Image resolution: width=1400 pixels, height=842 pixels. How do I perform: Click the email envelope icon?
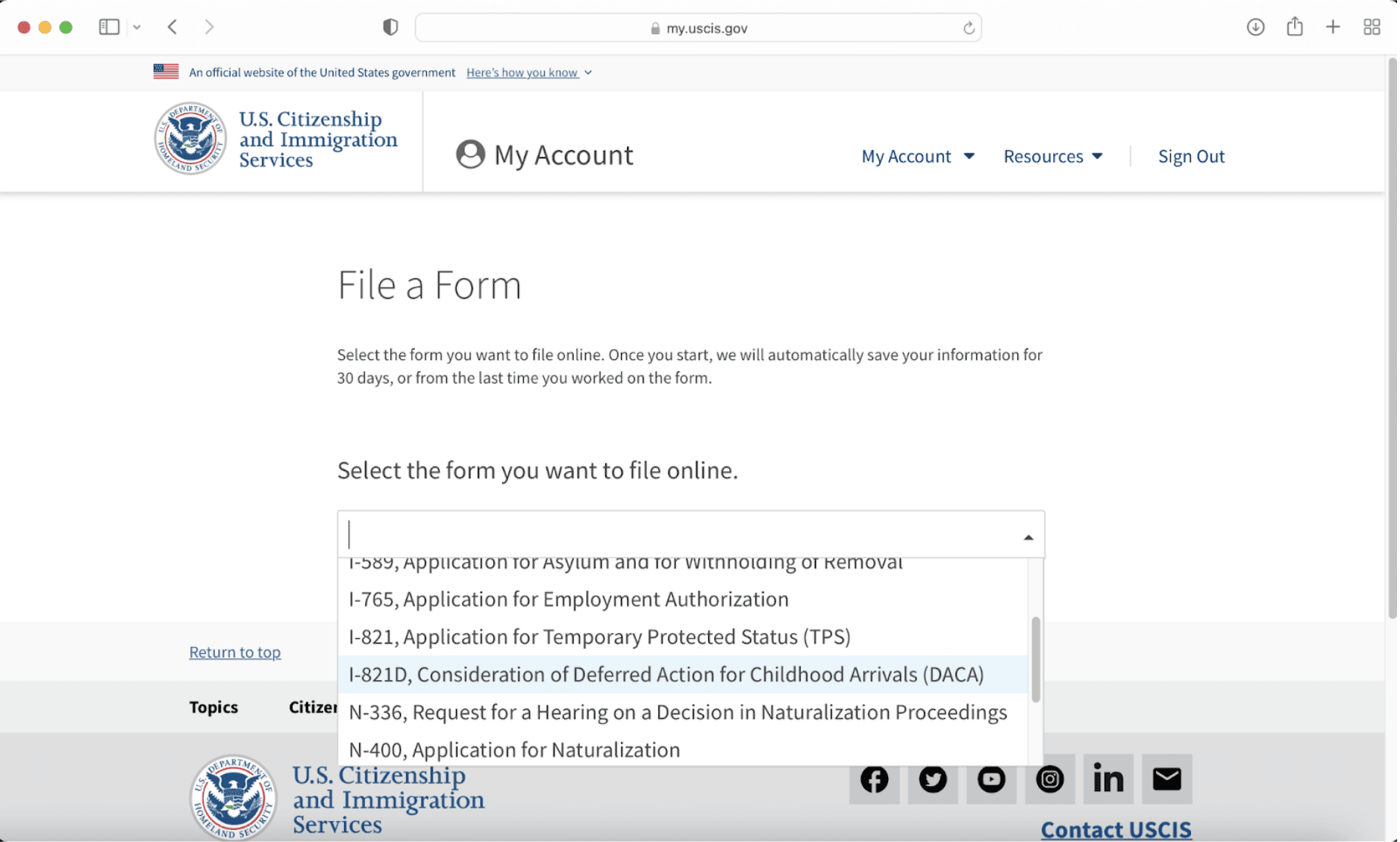1167,779
